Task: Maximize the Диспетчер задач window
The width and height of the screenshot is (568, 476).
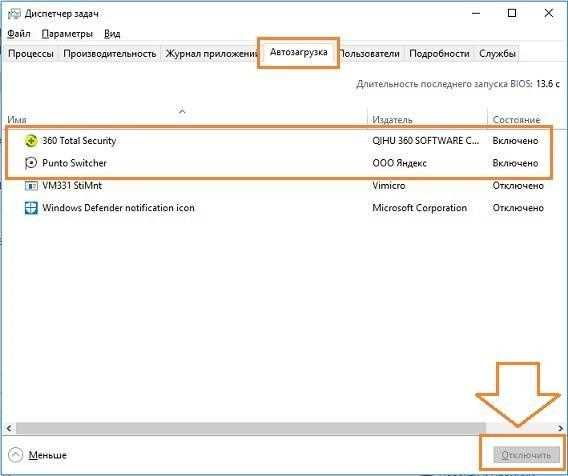Action: [x=512, y=14]
